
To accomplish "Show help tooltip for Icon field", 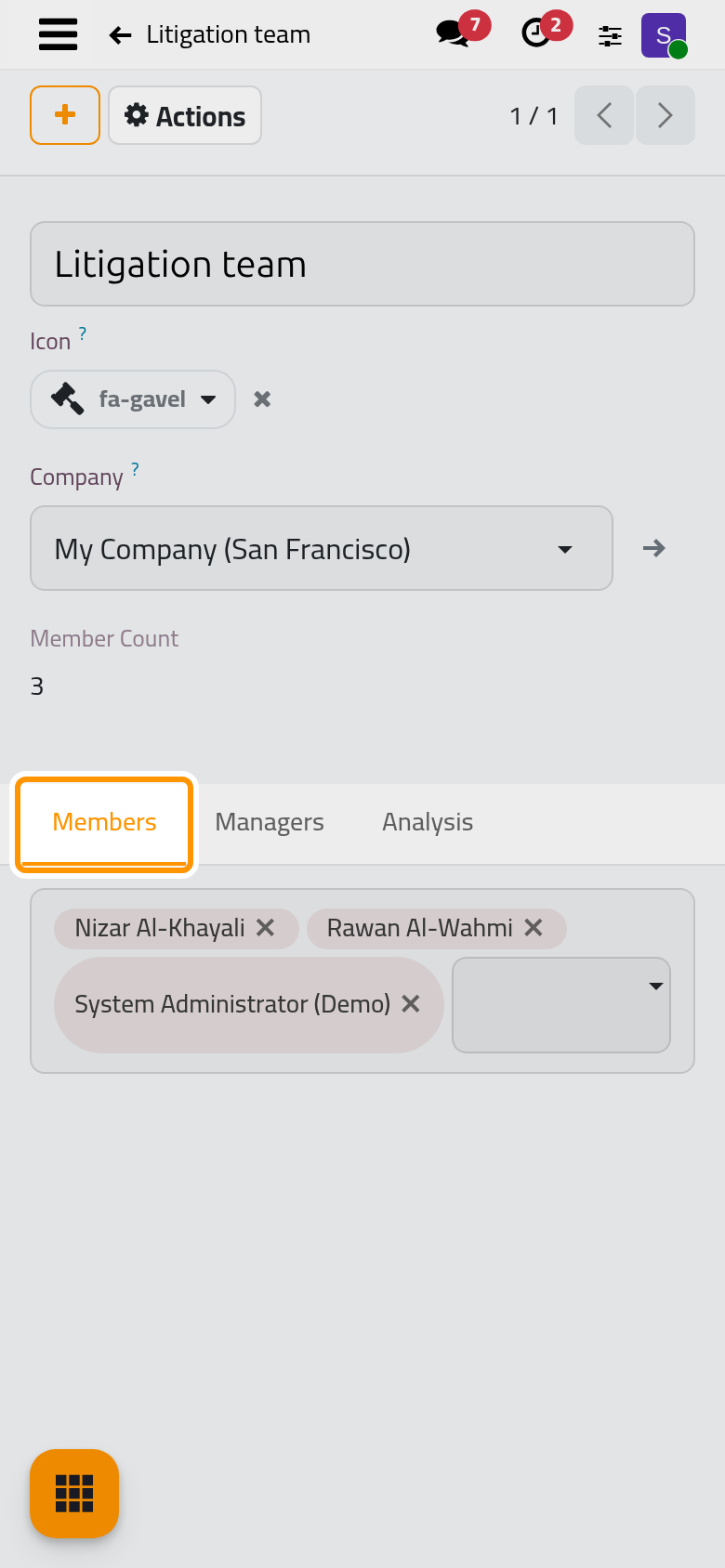I will tap(82, 333).
